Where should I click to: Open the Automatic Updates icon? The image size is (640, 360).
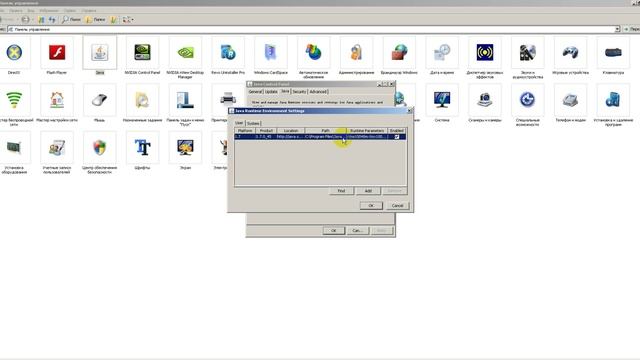(313, 52)
